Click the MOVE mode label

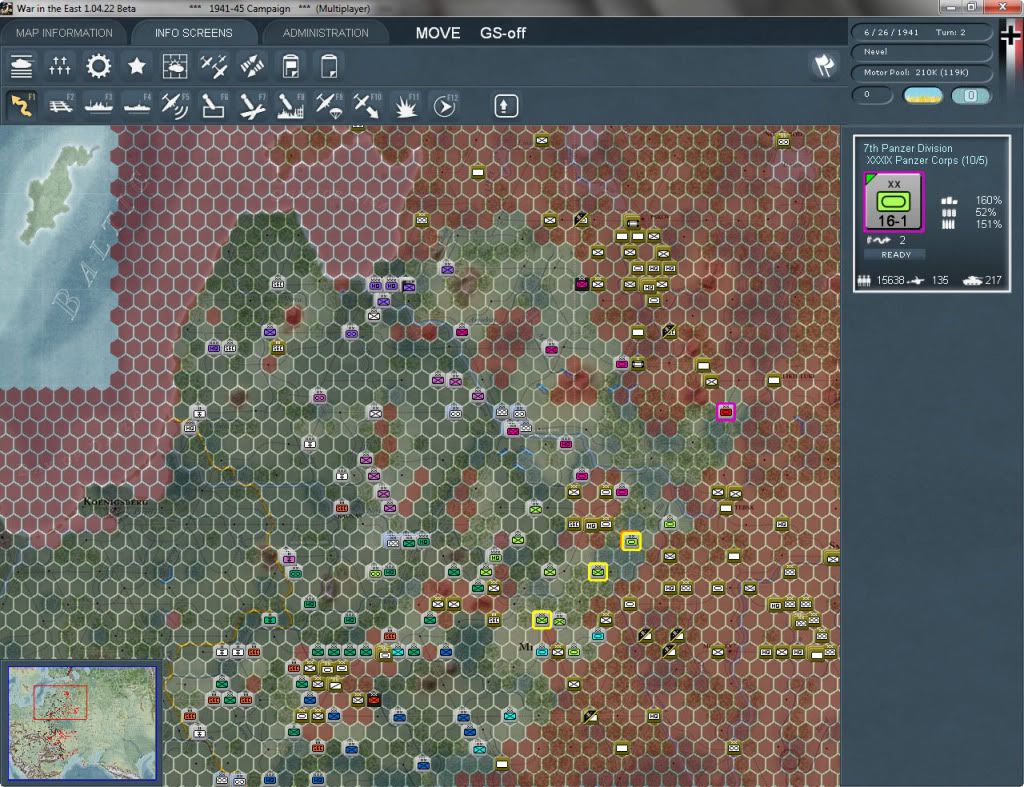pyautogui.click(x=438, y=33)
